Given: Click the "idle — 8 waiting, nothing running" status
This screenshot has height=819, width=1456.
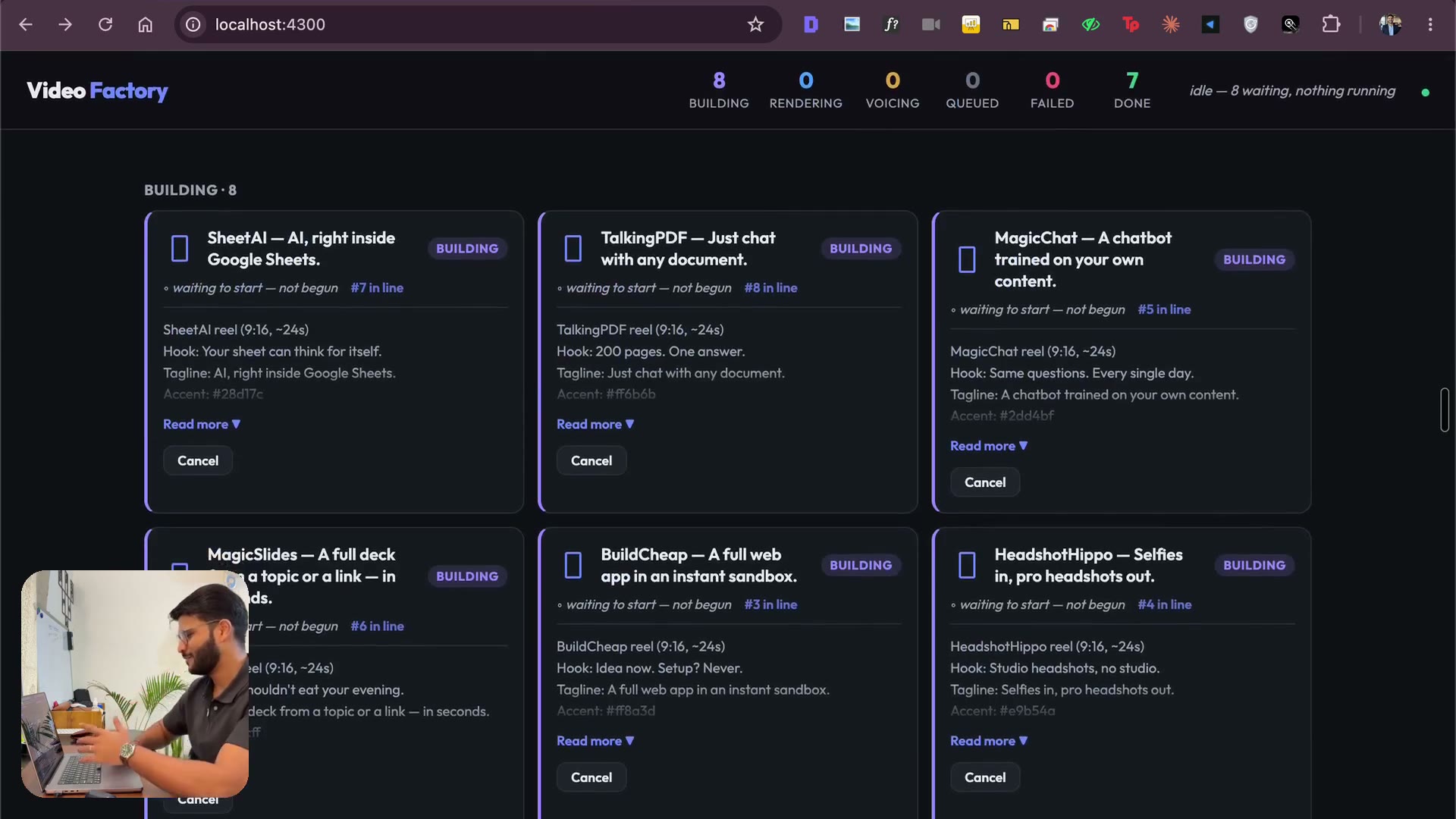Looking at the screenshot, I should click(x=1292, y=91).
